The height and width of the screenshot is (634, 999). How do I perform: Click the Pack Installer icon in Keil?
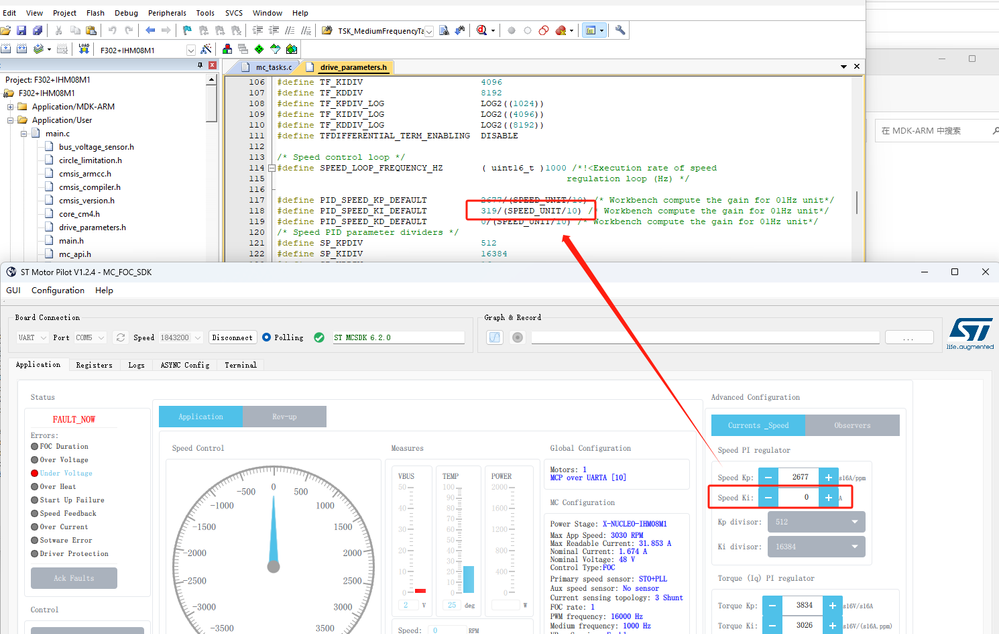[x=291, y=49]
